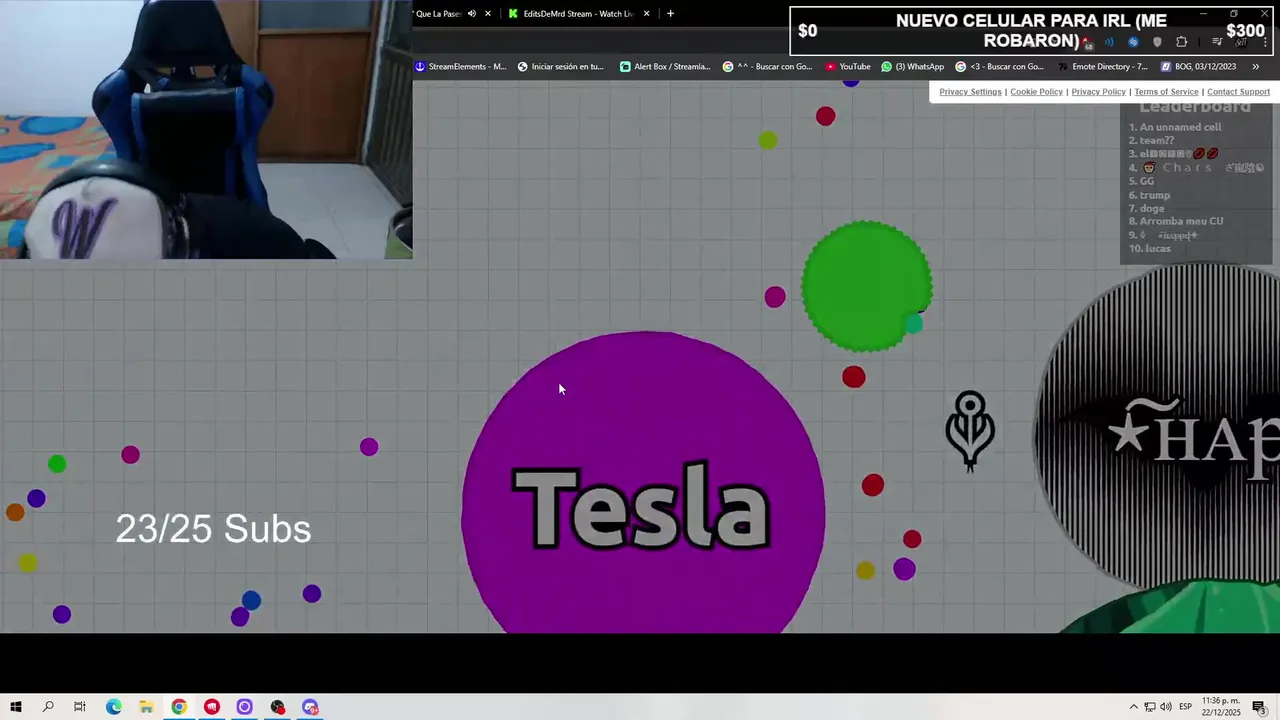Open the chat app with notification badge on taskbar
This screenshot has height=720, width=1280.
[311, 707]
